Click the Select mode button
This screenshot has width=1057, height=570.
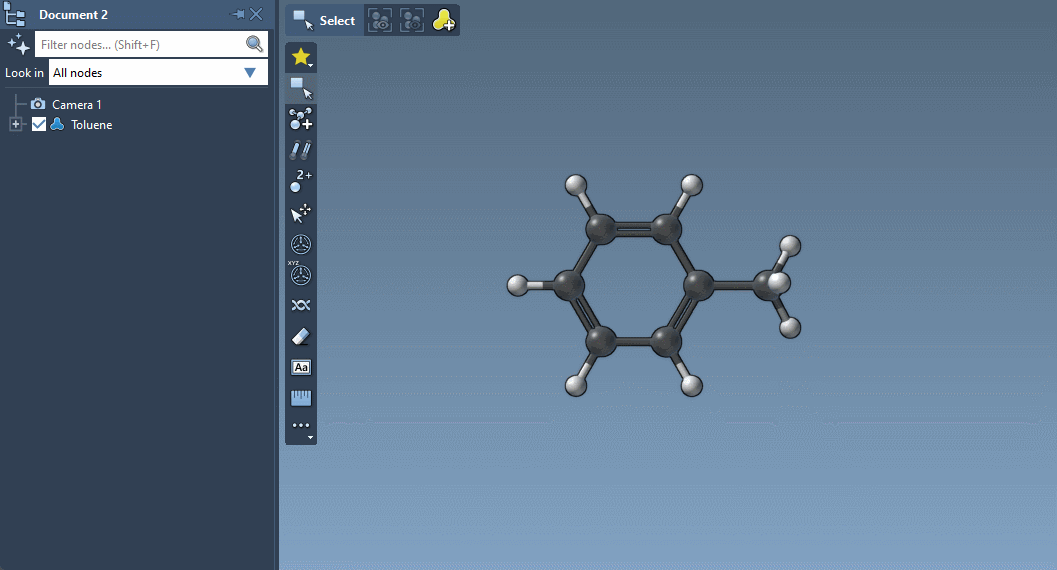(x=324, y=20)
